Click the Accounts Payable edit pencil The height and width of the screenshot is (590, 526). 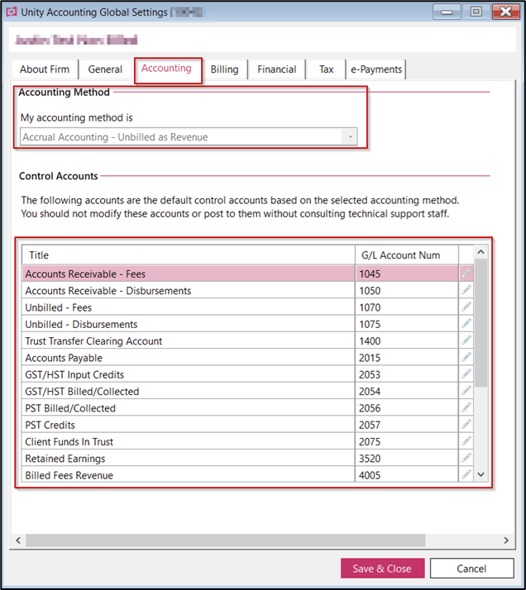[466, 357]
